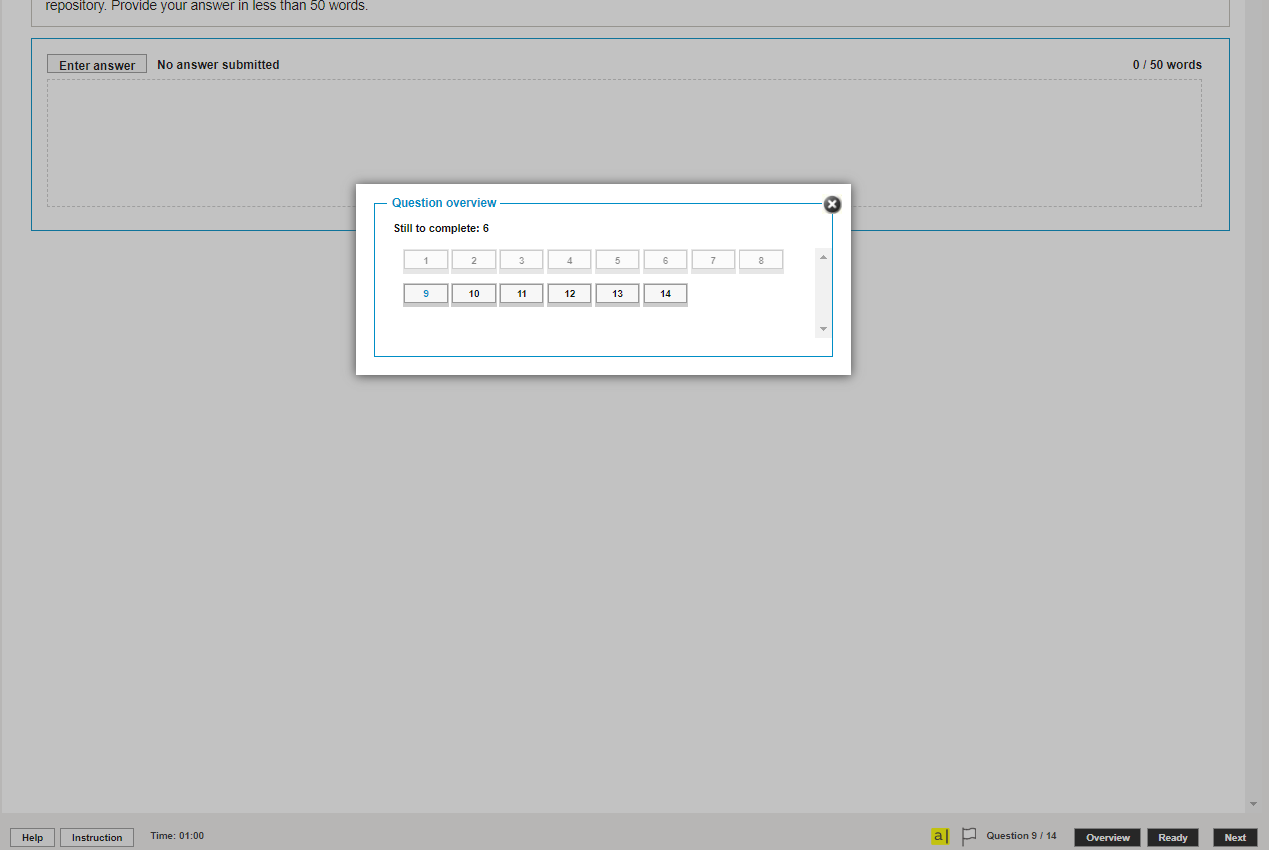The image size is (1269, 850).
Task: Select question 9 in overview
Action: tap(426, 294)
